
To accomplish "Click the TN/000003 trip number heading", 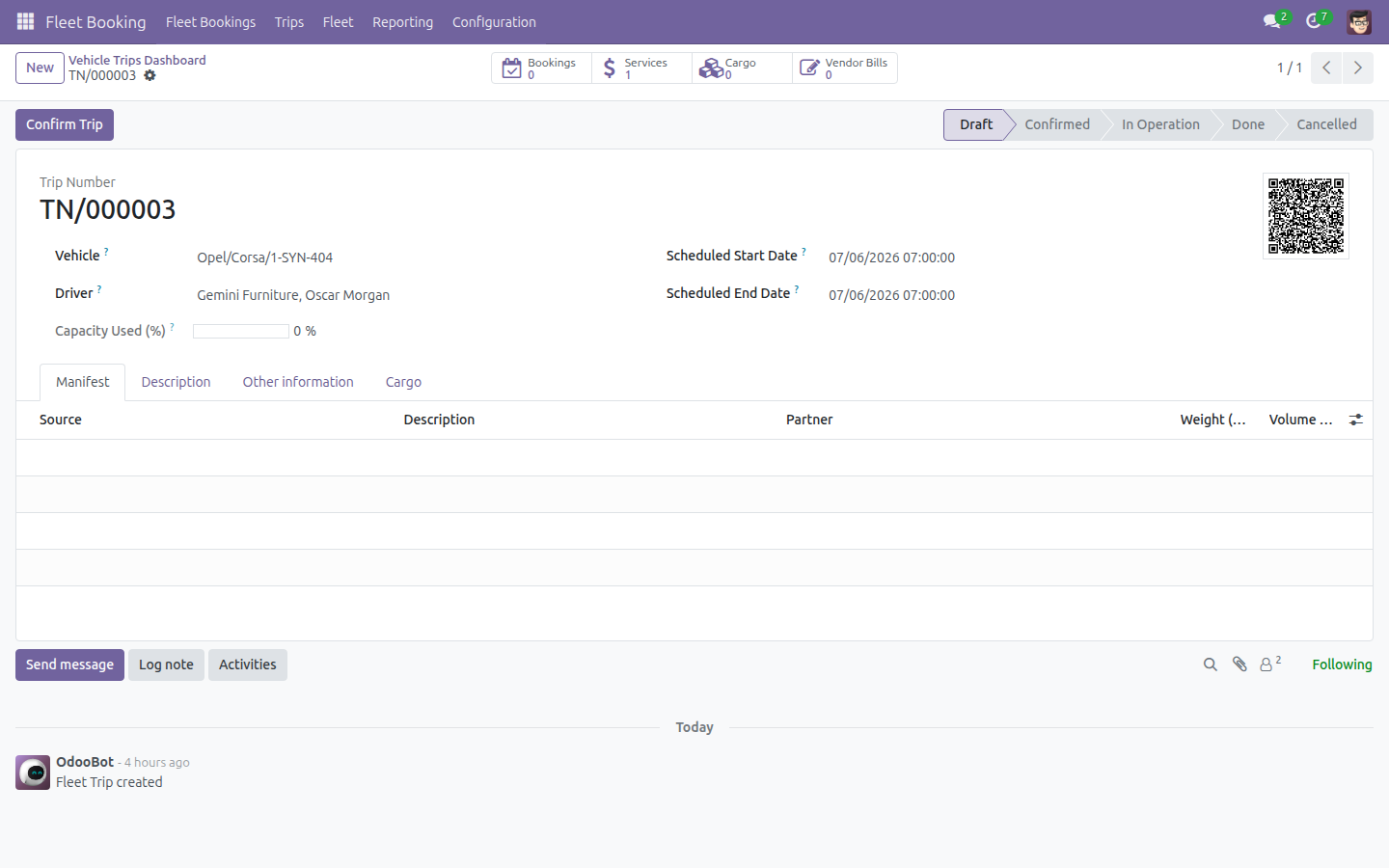I will click(x=108, y=209).
